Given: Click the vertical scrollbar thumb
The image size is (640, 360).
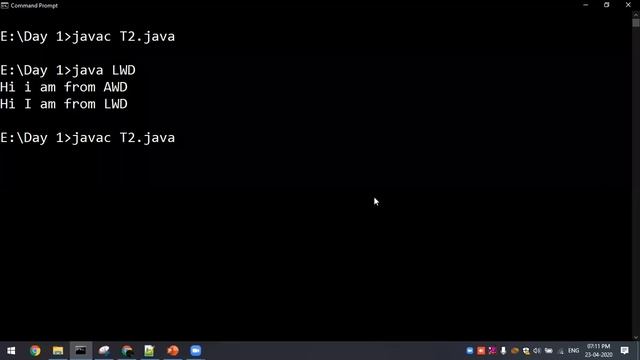Looking at the screenshot, I should tap(636, 23).
